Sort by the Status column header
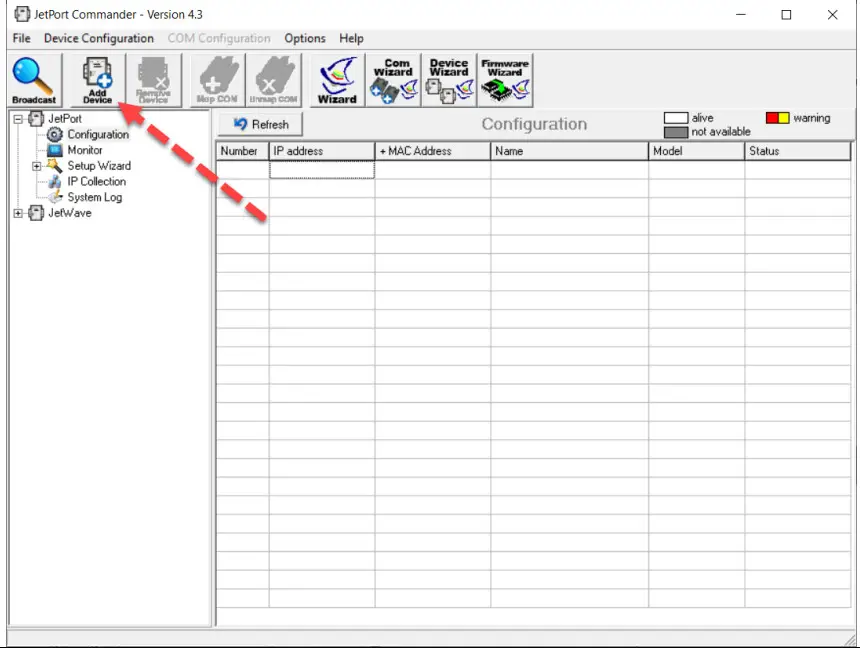The height and width of the screenshot is (648, 860). click(x=797, y=151)
